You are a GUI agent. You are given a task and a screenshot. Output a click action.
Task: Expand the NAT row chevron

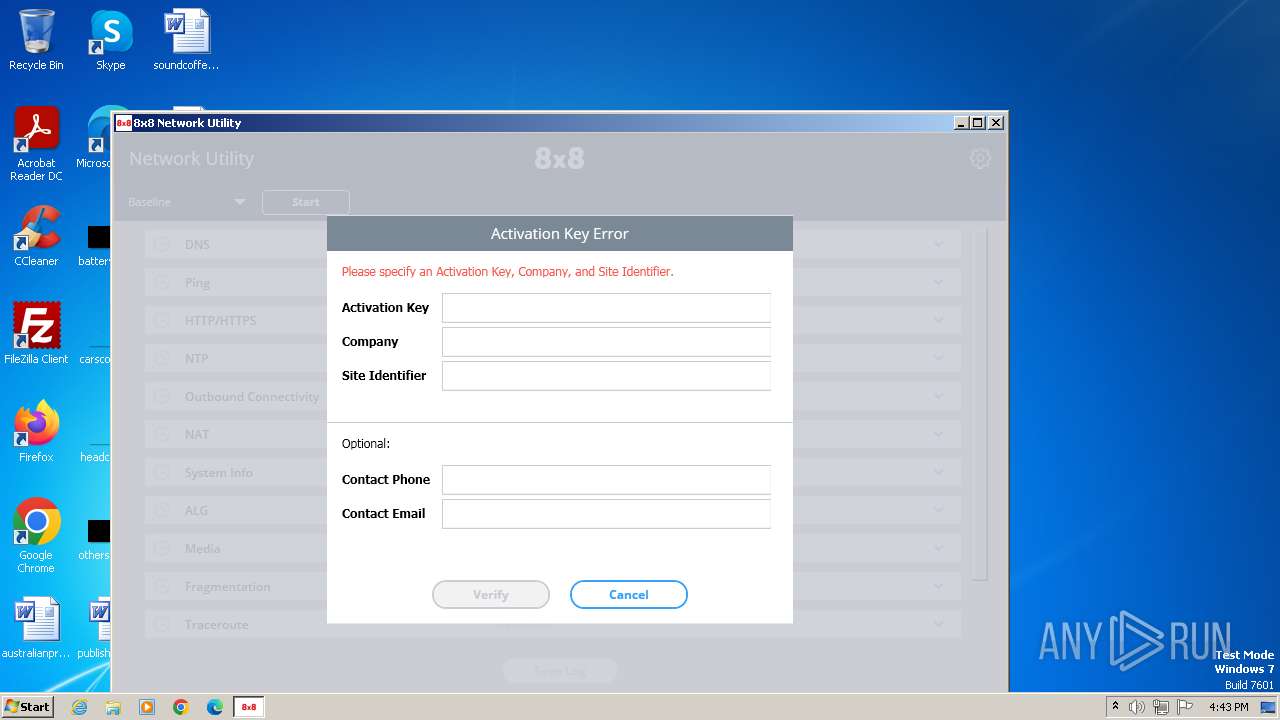click(x=938, y=435)
